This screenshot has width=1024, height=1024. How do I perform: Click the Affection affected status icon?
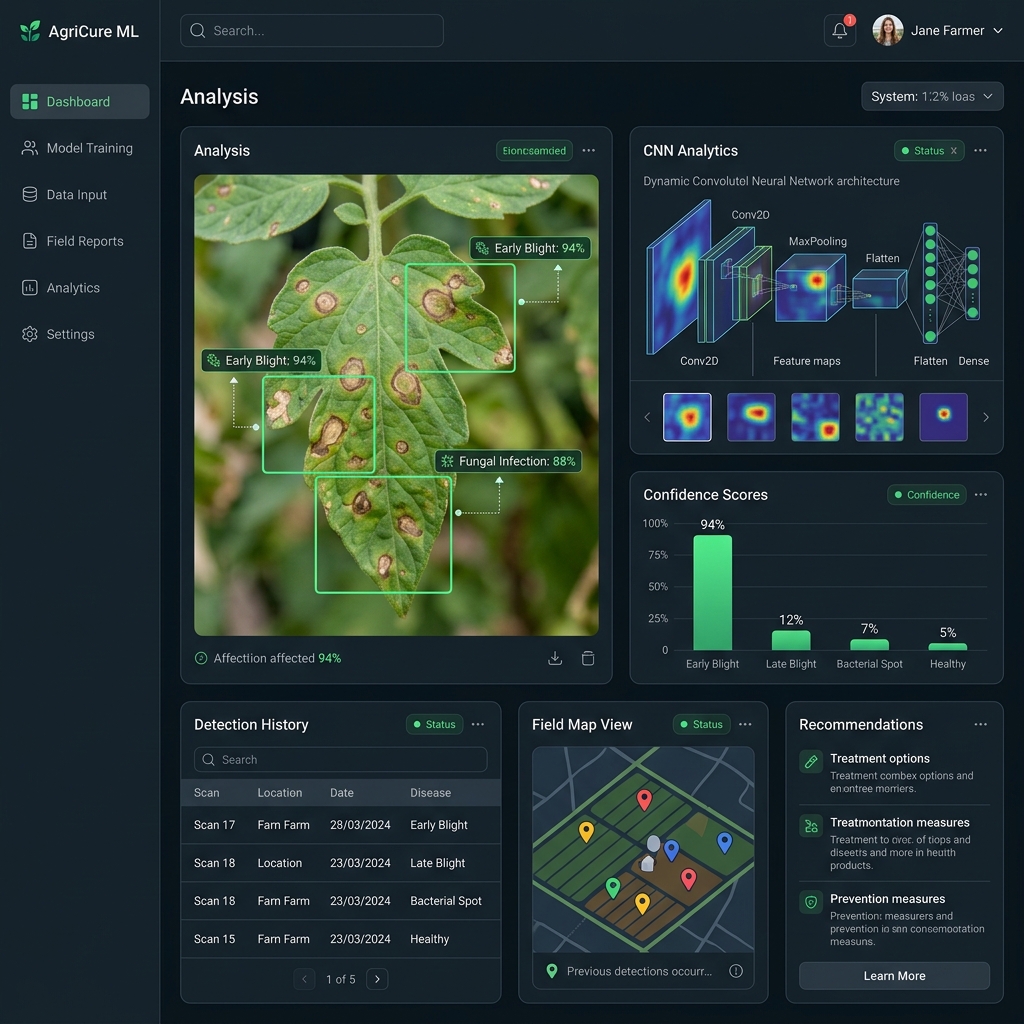pos(201,658)
